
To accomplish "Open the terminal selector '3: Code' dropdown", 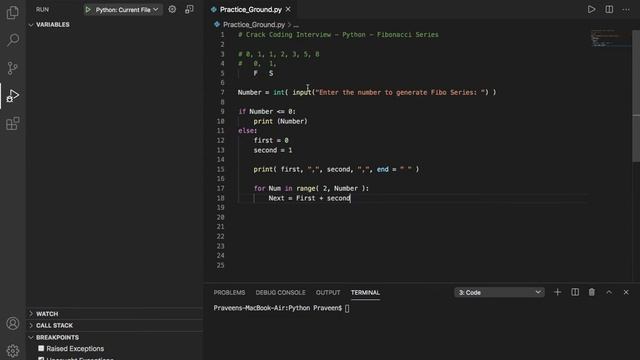I will click(x=499, y=292).
